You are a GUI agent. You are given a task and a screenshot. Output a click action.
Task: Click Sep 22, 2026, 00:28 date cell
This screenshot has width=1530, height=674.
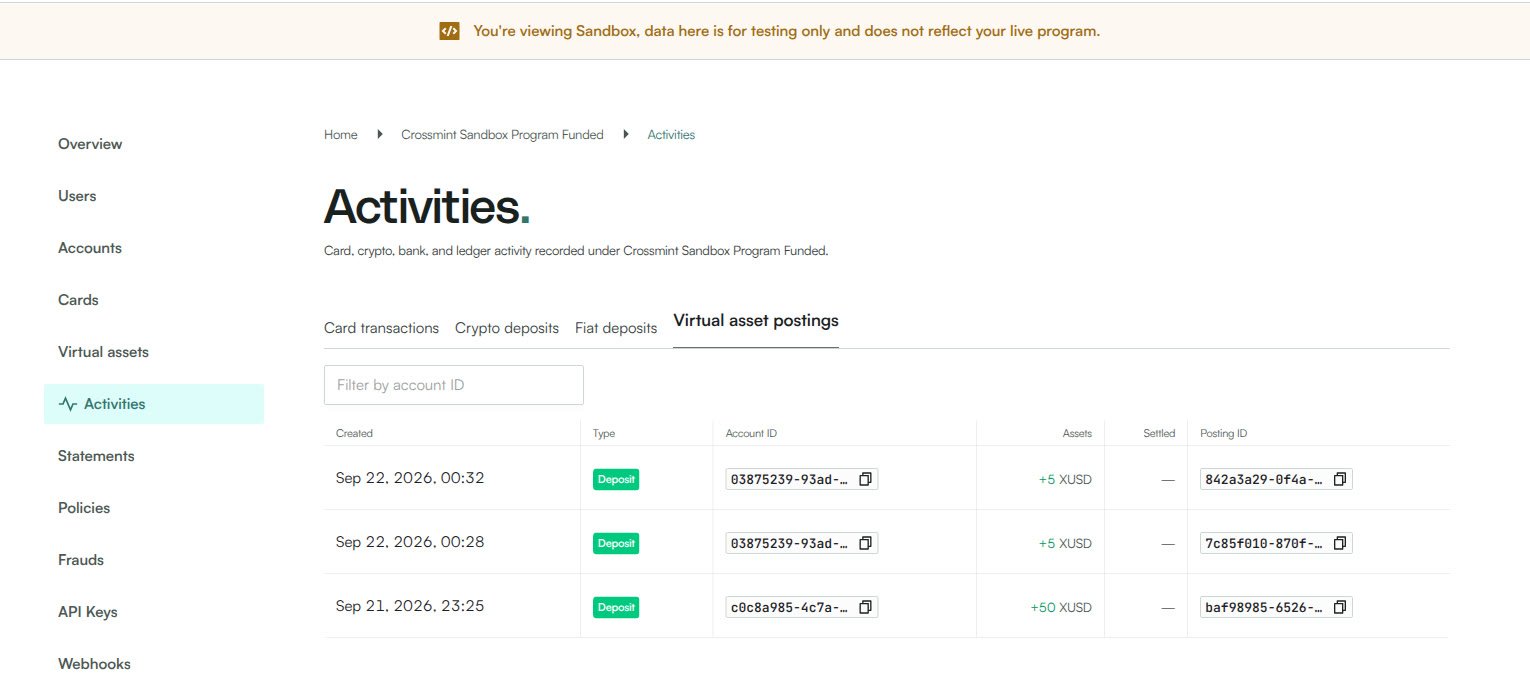(x=410, y=542)
